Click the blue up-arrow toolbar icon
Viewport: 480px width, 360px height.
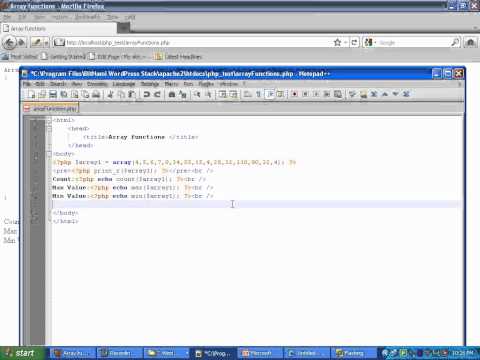385,95
